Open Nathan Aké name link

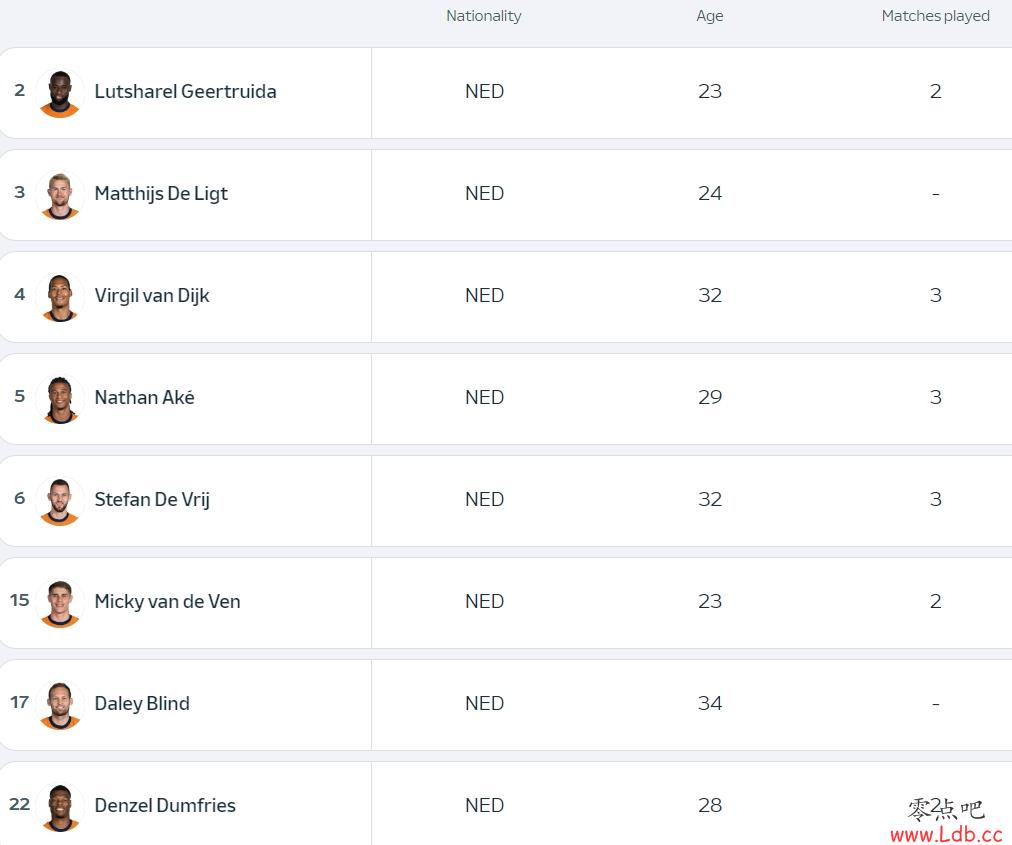pyautogui.click(x=144, y=397)
